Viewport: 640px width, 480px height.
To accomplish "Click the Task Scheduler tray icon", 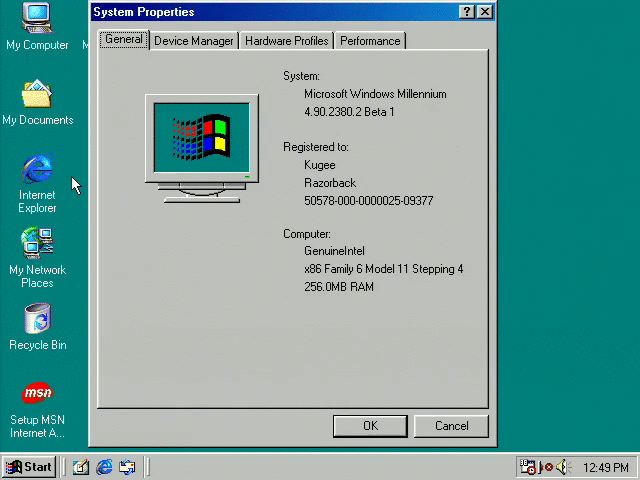I will point(527,467).
